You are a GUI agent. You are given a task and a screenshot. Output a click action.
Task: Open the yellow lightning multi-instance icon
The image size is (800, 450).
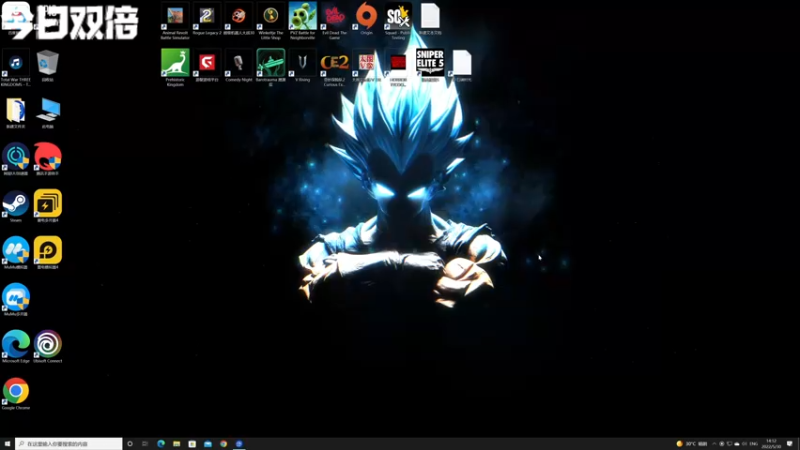47,206
